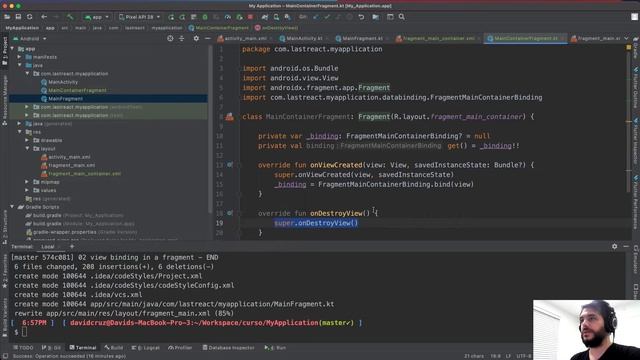Expand the manifests folder

click(20, 57)
